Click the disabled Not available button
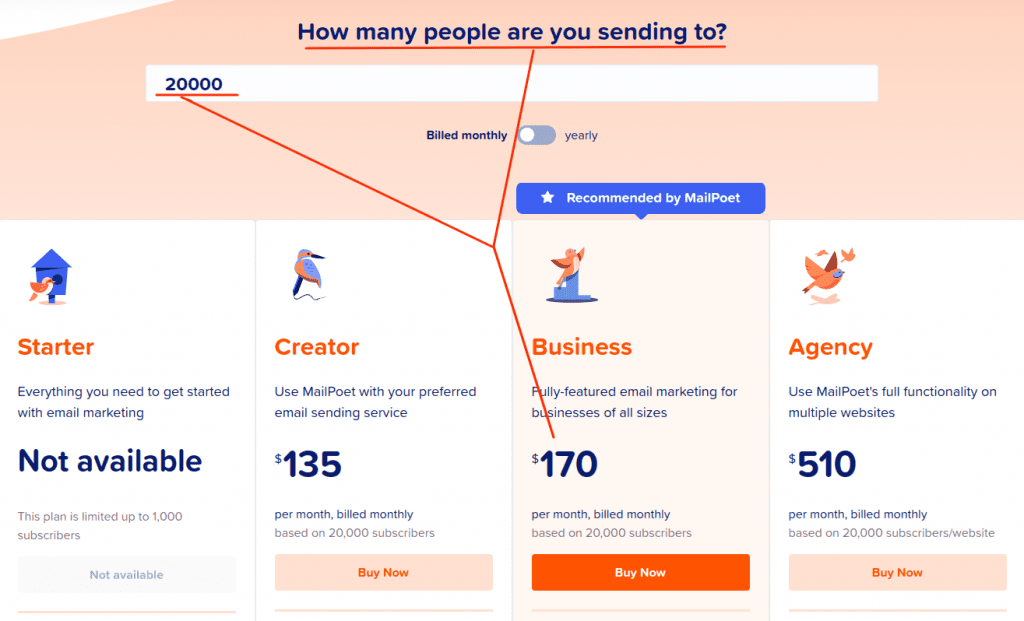 [126, 575]
